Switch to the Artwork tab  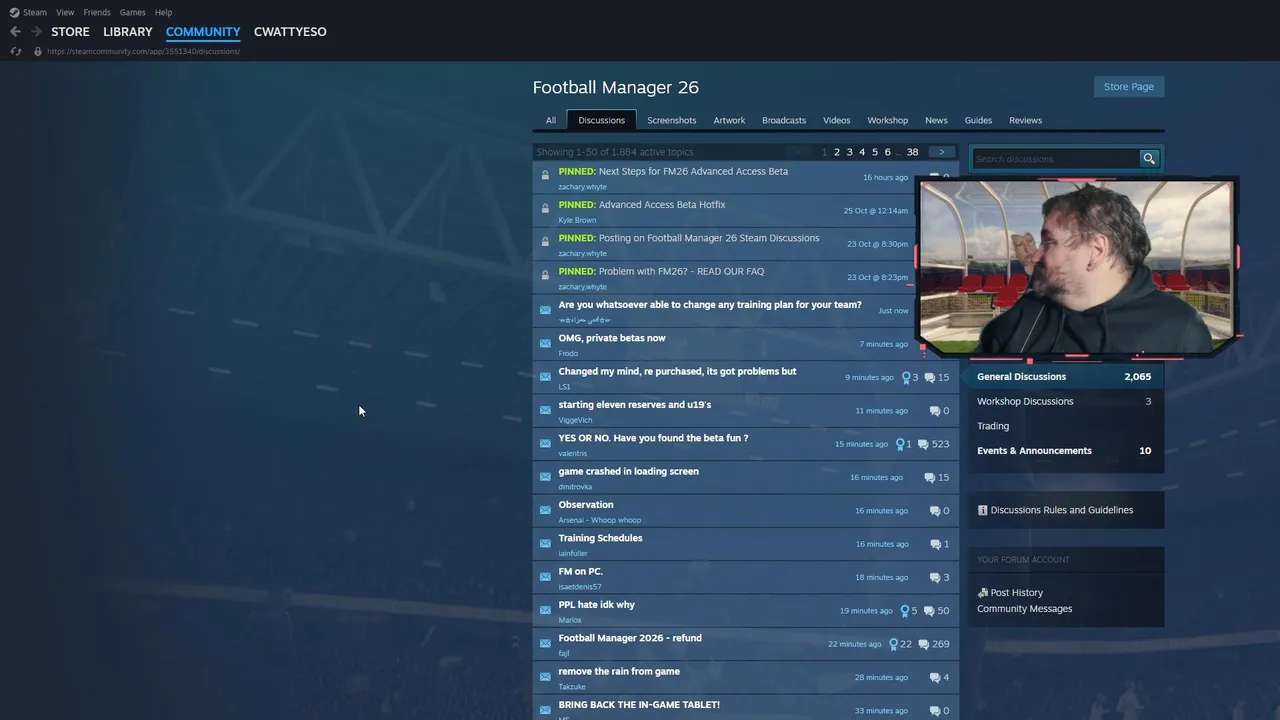pos(729,120)
